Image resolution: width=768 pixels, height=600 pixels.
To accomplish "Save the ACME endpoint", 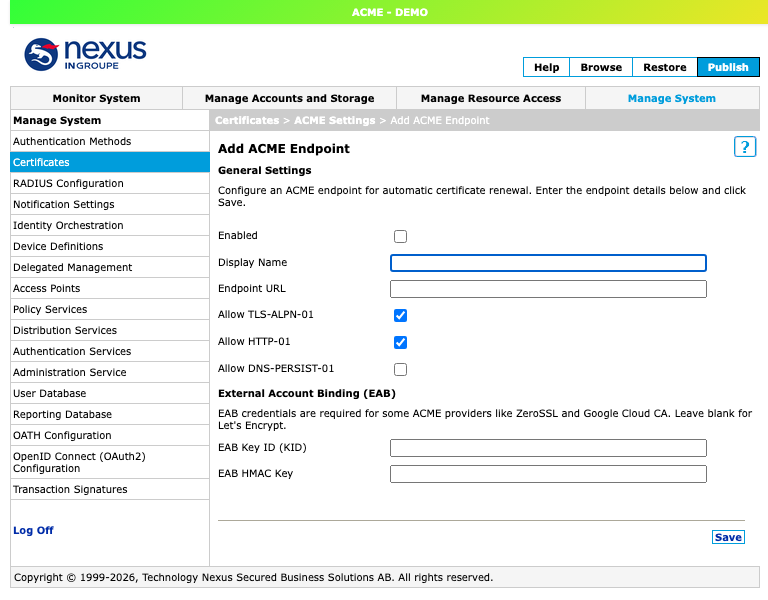I will [x=728, y=537].
